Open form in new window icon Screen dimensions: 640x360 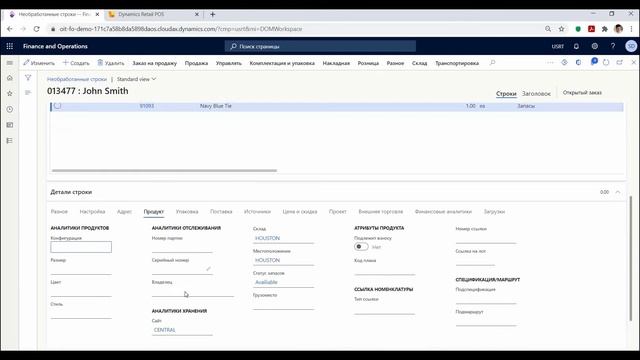pyautogui.click(x=620, y=62)
